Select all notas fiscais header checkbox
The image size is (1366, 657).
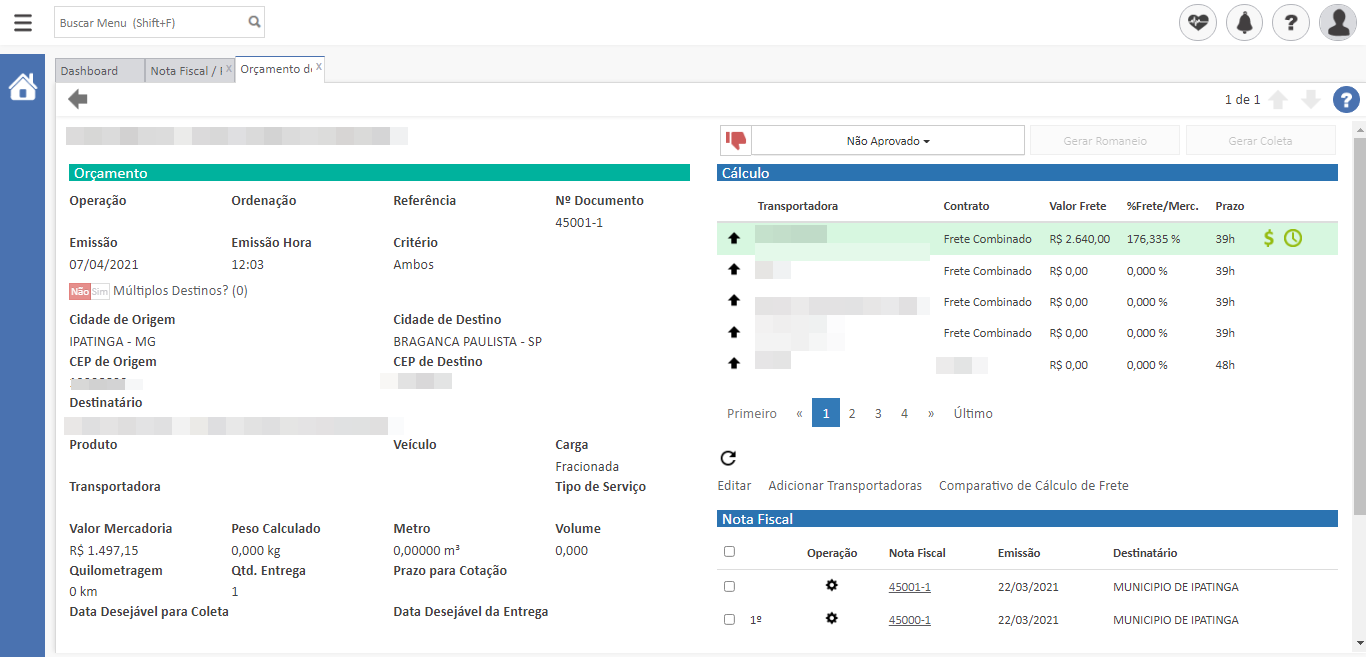[x=729, y=552]
